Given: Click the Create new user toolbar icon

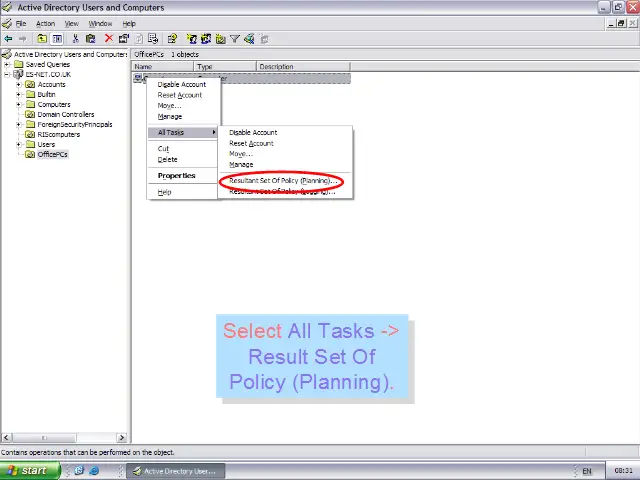Looking at the screenshot, I should pyautogui.click(x=191, y=39).
